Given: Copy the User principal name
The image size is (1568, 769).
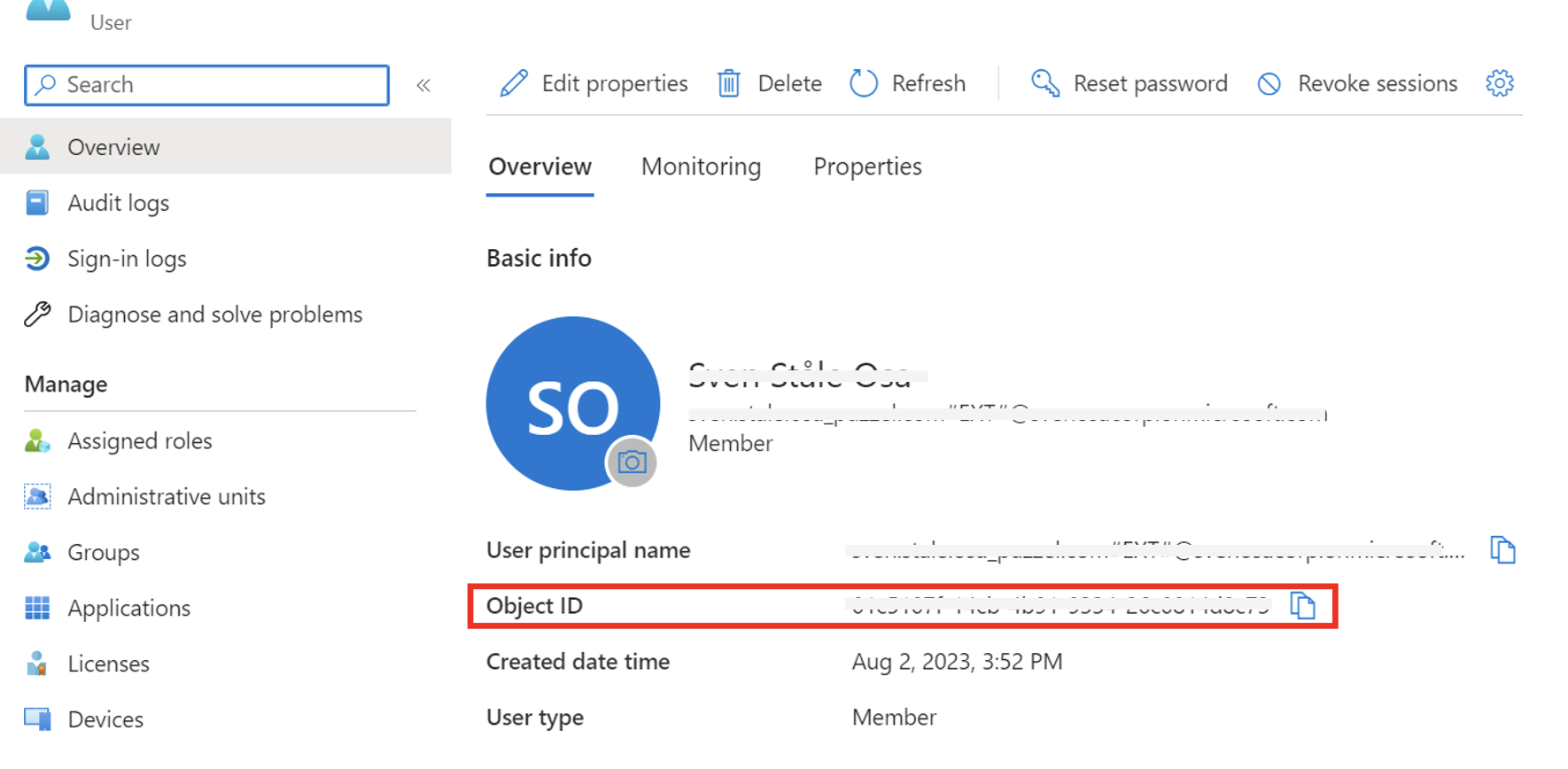Looking at the screenshot, I should (x=1502, y=550).
